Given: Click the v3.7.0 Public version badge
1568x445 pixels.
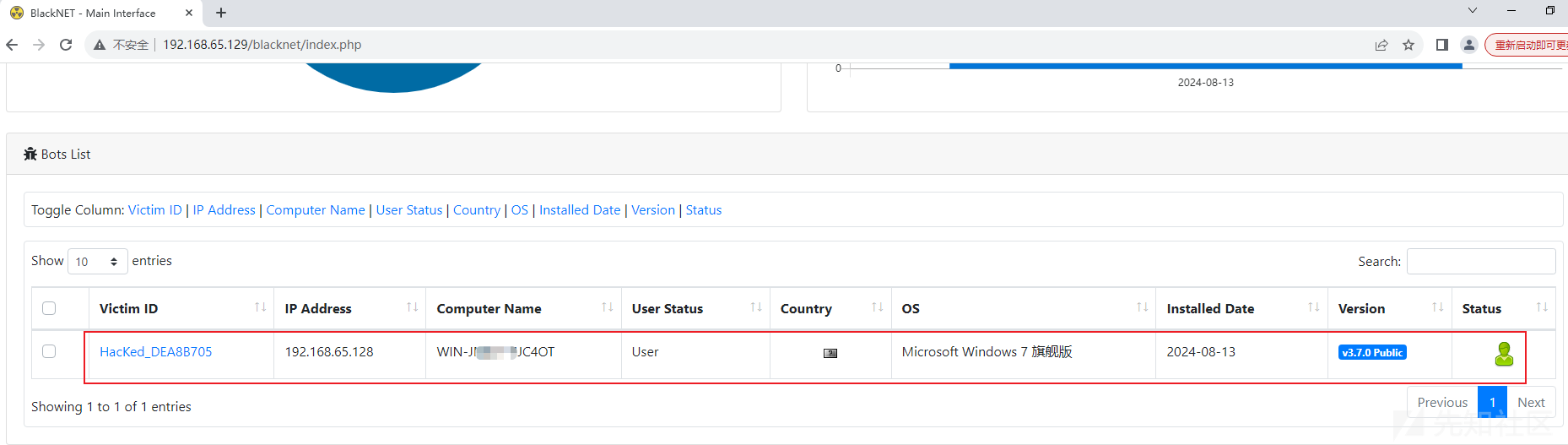Looking at the screenshot, I should (x=1372, y=352).
